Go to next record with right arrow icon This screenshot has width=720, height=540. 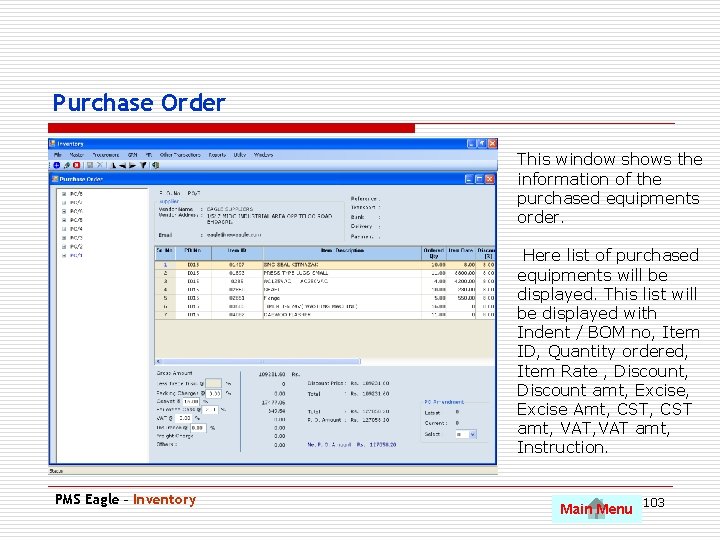click(x=132, y=165)
